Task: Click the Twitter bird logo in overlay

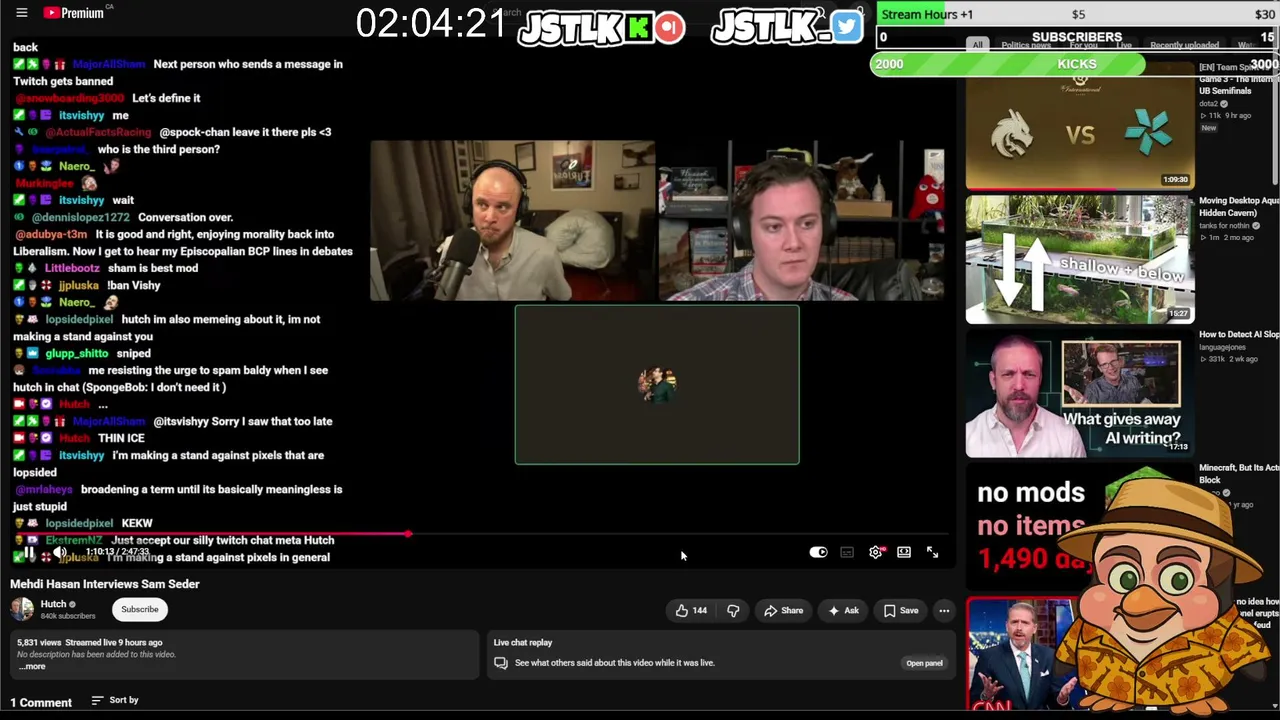Action: pyautogui.click(x=846, y=25)
